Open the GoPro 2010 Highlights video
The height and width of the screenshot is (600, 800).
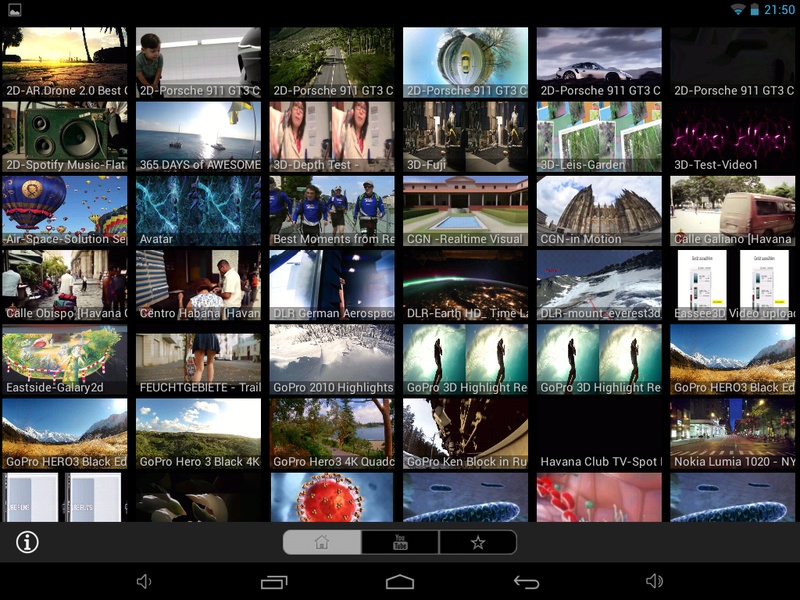pos(332,359)
